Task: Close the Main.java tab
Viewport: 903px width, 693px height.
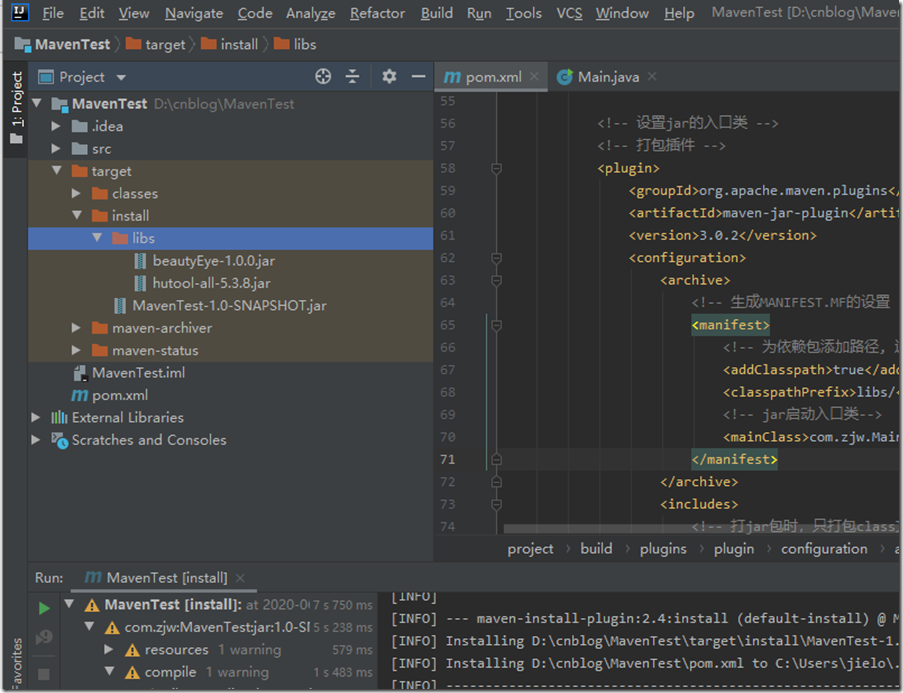Action: tap(652, 76)
